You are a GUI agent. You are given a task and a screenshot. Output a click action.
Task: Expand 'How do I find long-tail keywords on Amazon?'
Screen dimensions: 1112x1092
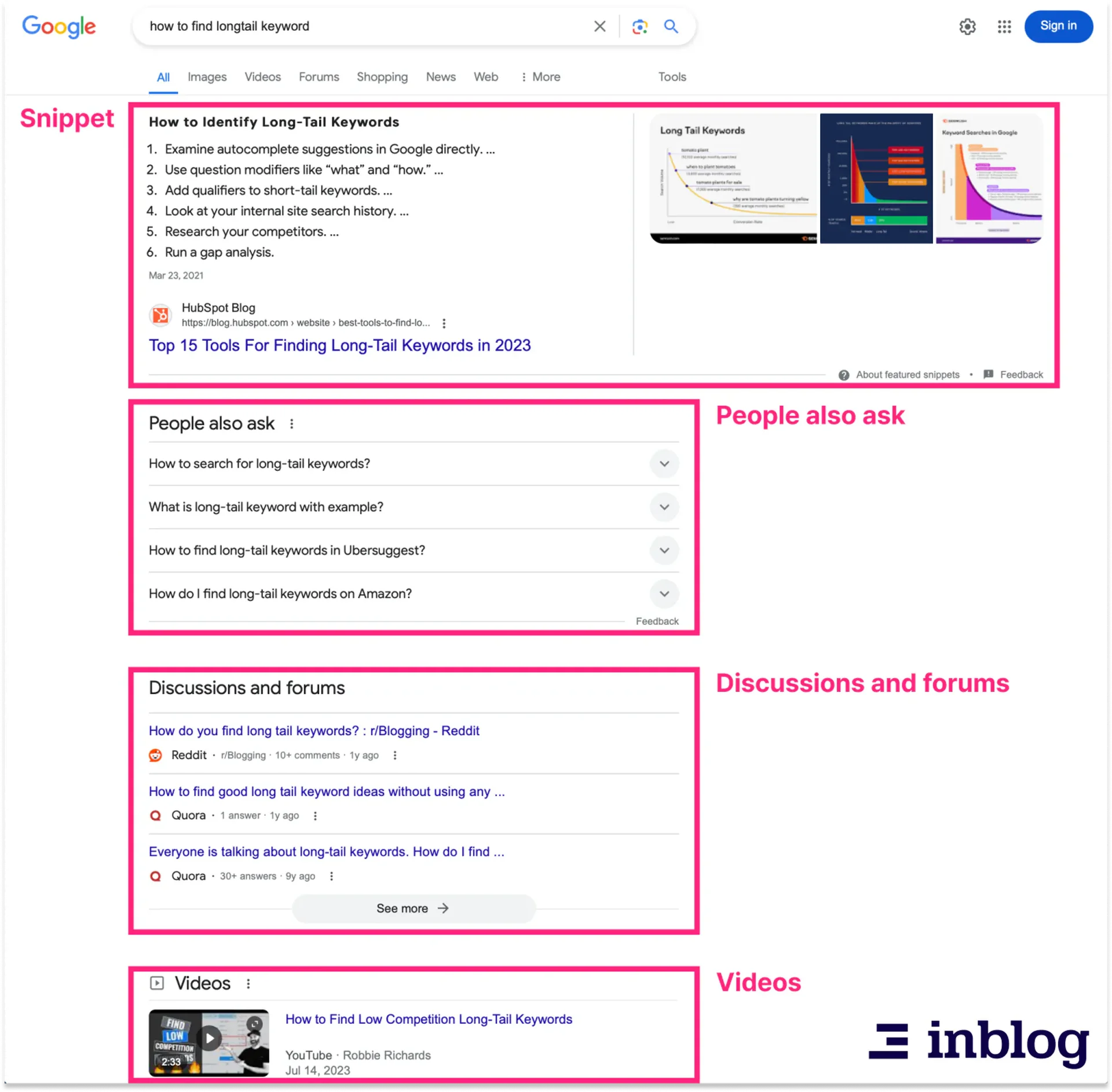click(664, 594)
